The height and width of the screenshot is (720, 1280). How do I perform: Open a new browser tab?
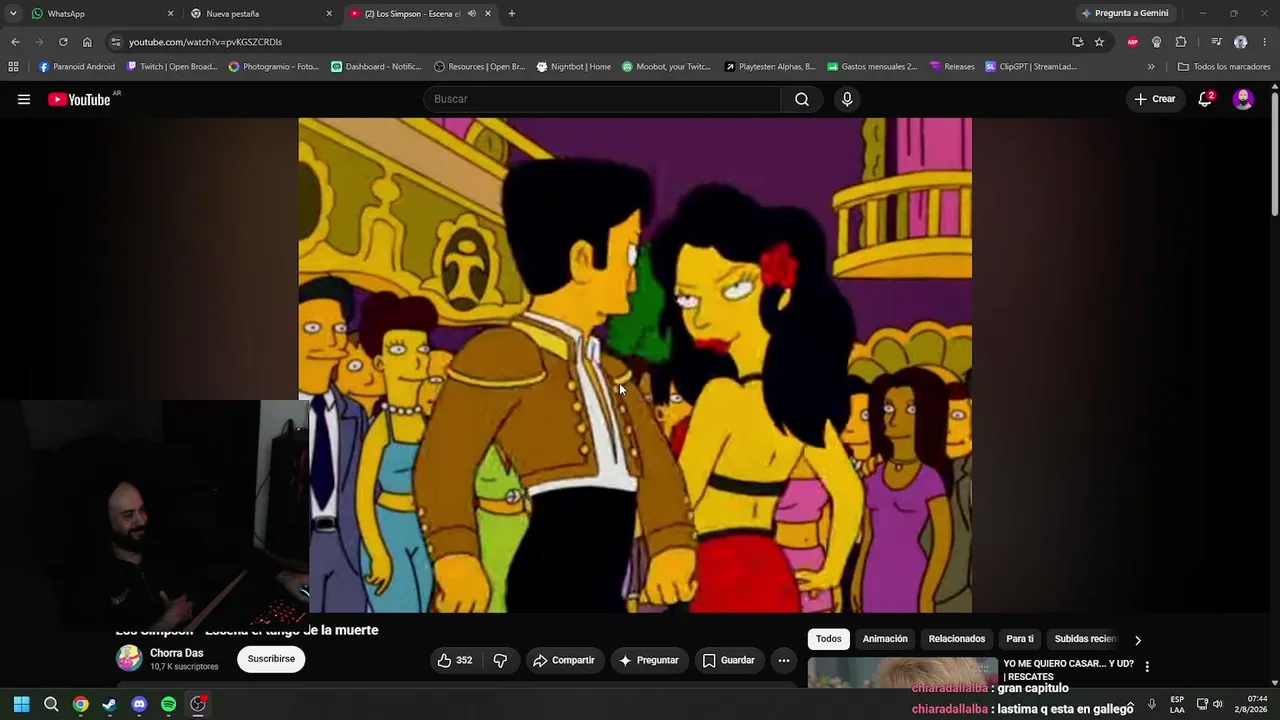point(512,14)
